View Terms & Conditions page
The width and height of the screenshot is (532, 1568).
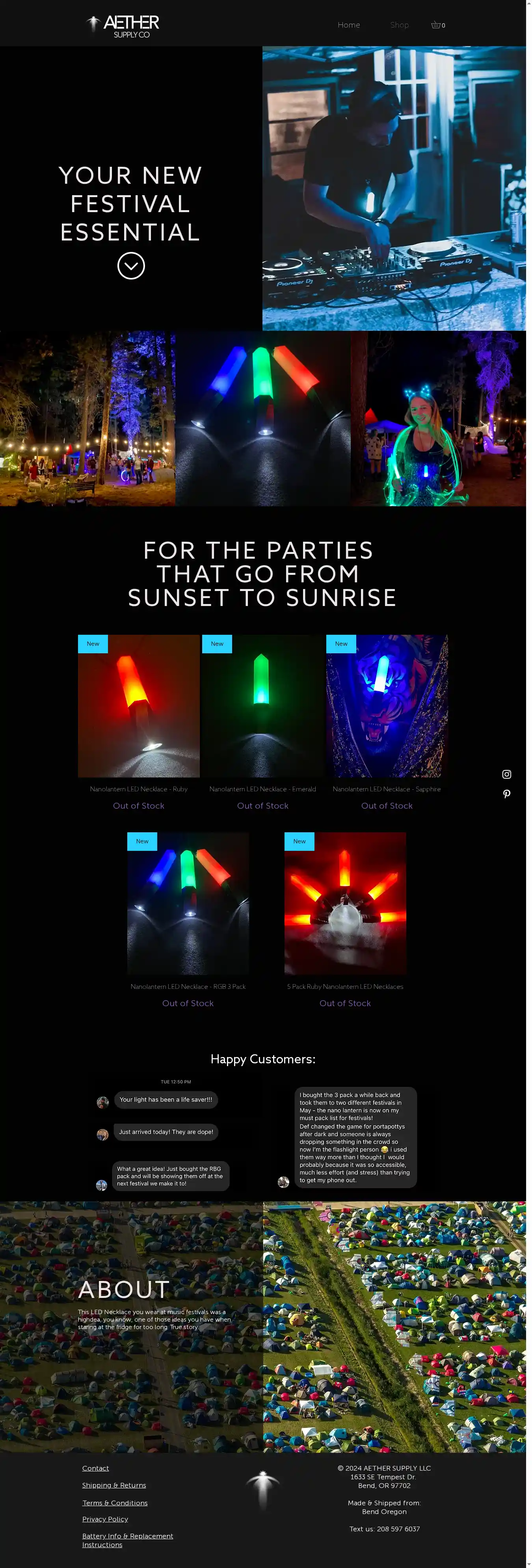click(115, 1503)
